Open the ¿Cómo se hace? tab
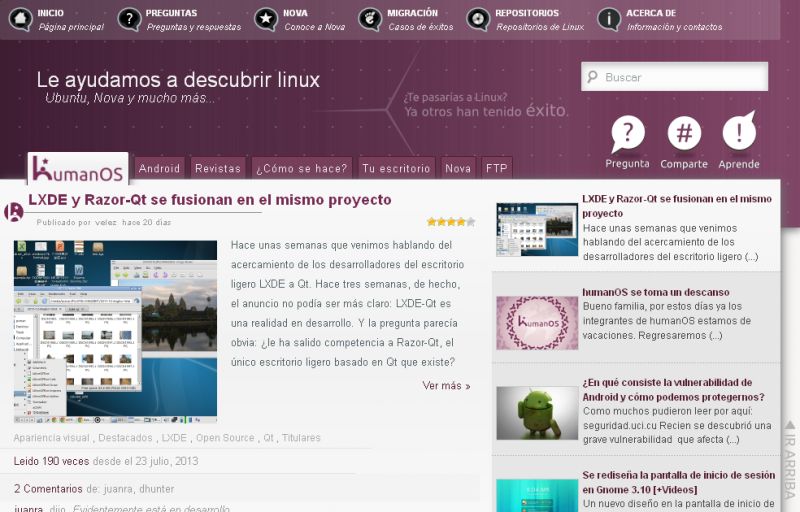This screenshot has width=800, height=512. pyautogui.click(x=302, y=168)
